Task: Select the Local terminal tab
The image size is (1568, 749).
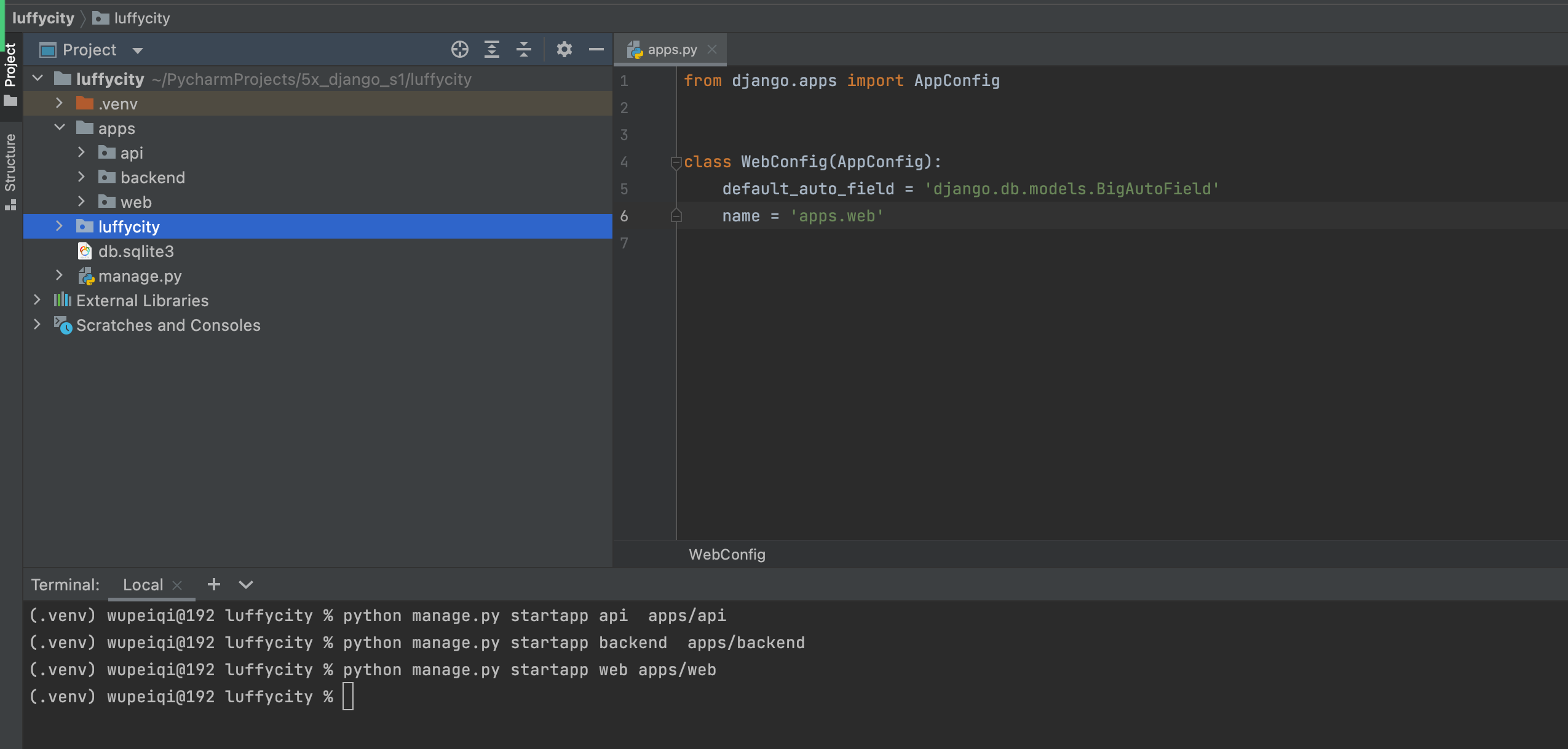Action: (143, 584)
